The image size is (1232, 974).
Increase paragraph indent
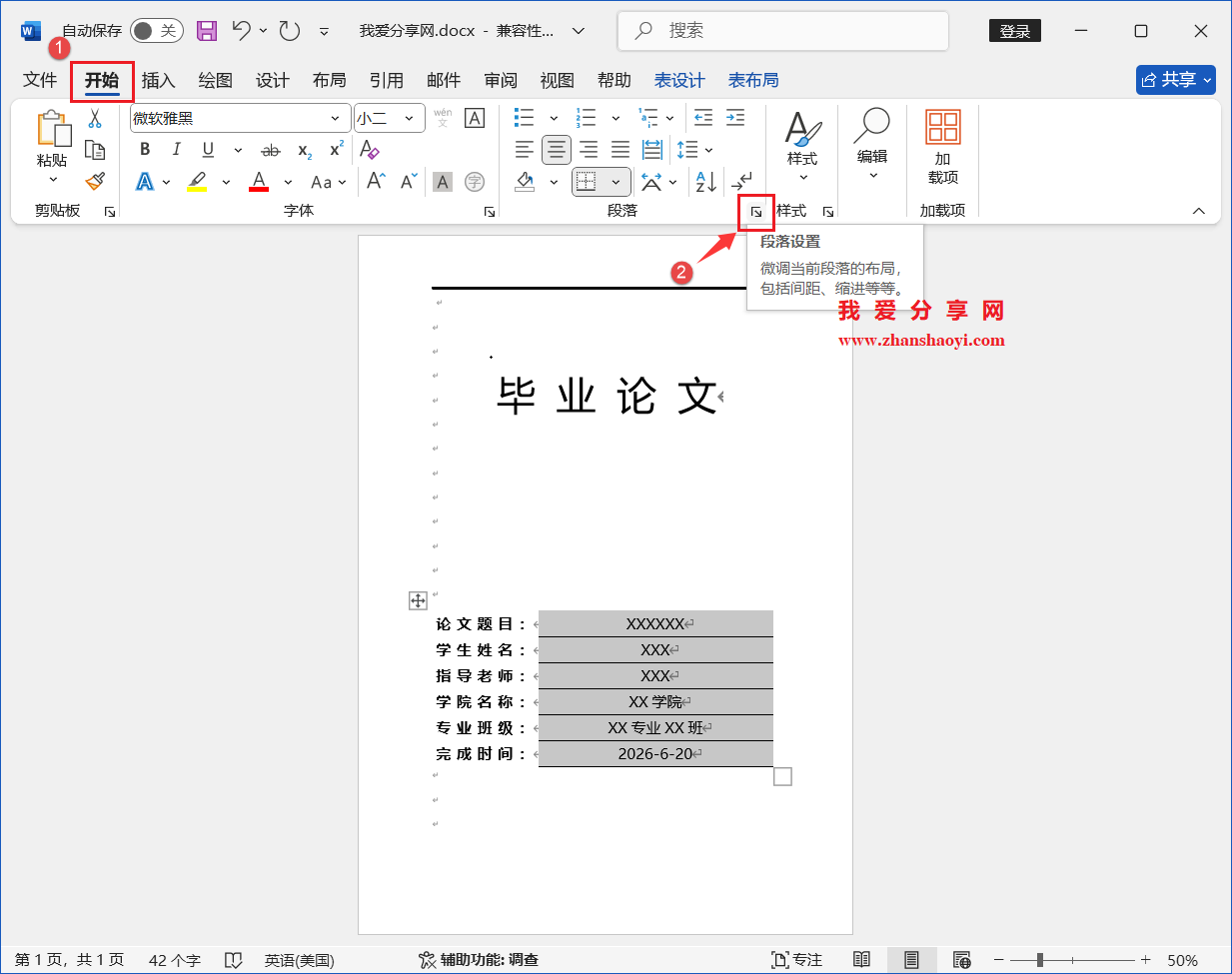pos(735,118)
